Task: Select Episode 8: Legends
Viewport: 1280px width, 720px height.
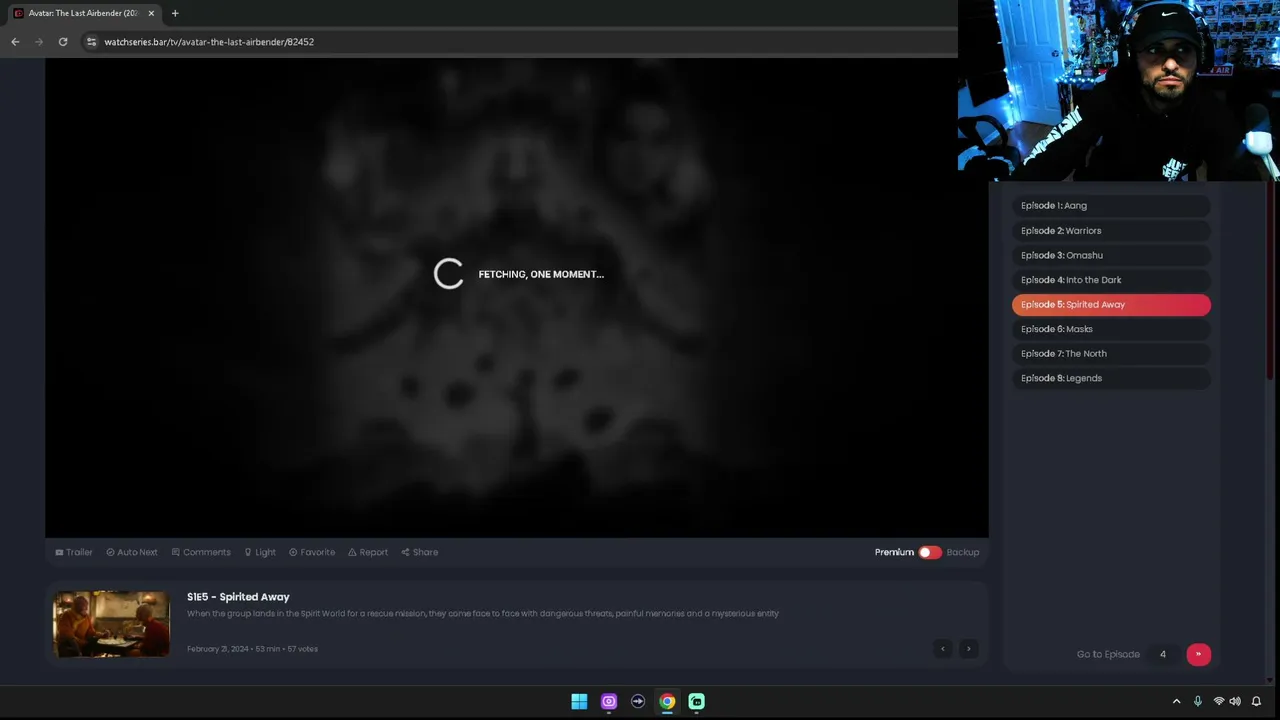Action: click(1111, 378)
